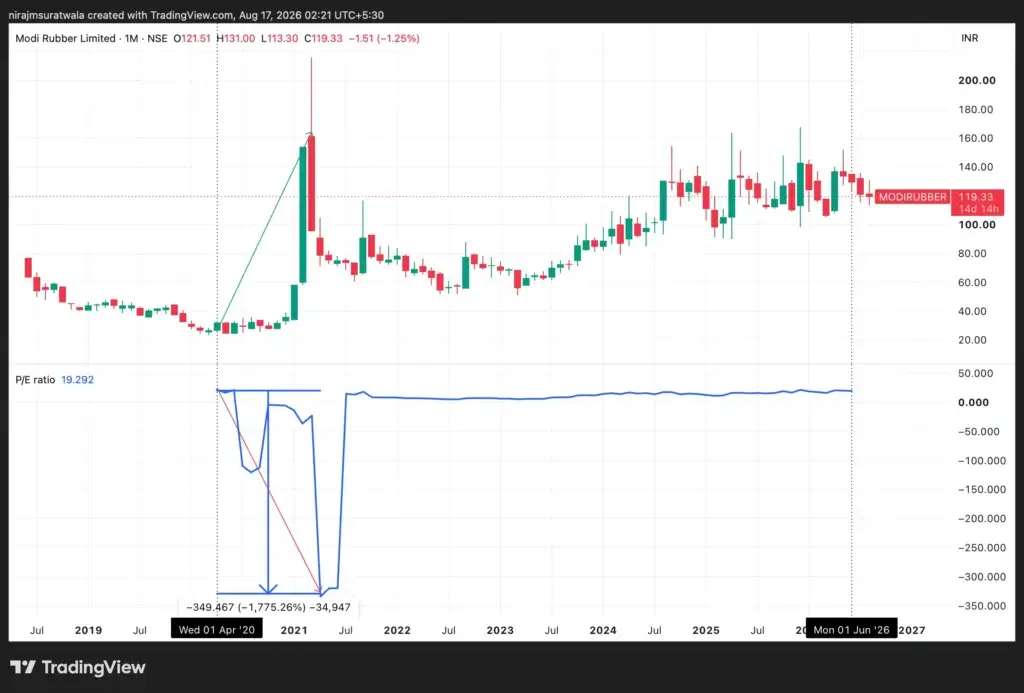Click the 14d 14h countdown label
The height and width of the screenshot is (693, 1024).
[x=978, y=209]
